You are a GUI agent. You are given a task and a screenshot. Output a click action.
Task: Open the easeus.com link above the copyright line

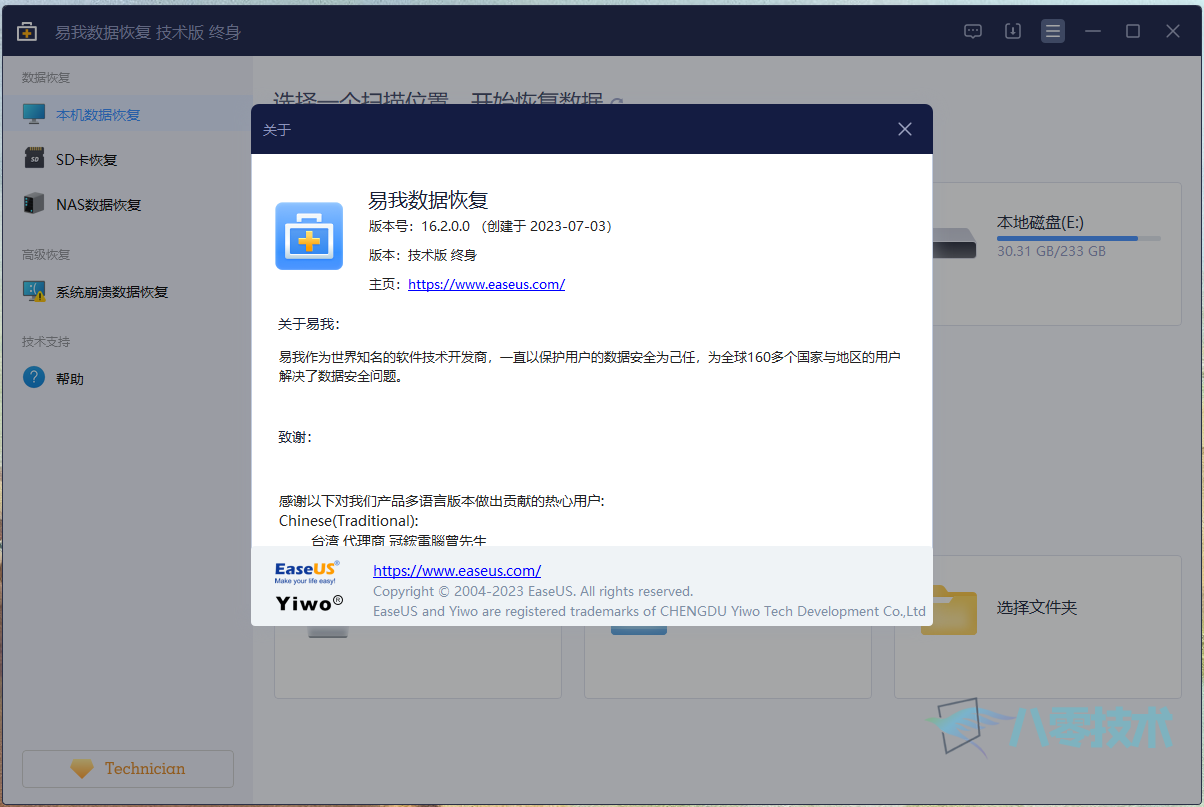tap(457, 571)
